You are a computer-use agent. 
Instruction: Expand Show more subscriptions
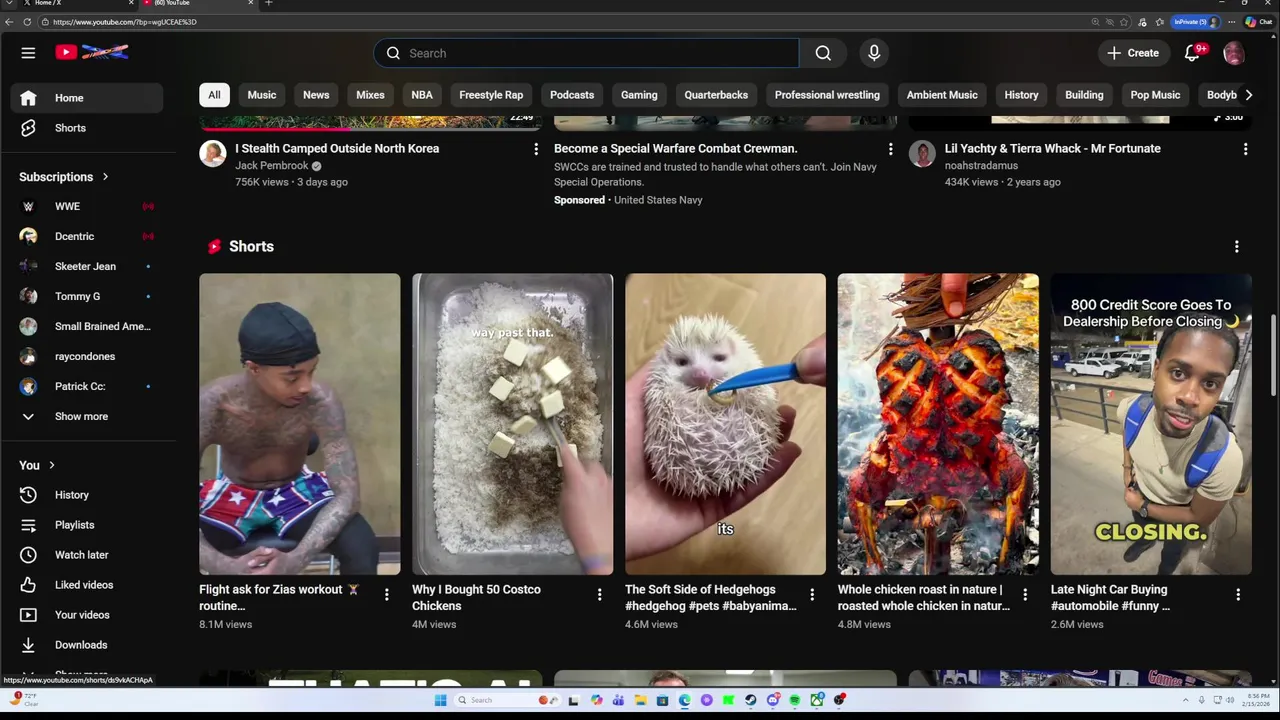pos(86,416)
